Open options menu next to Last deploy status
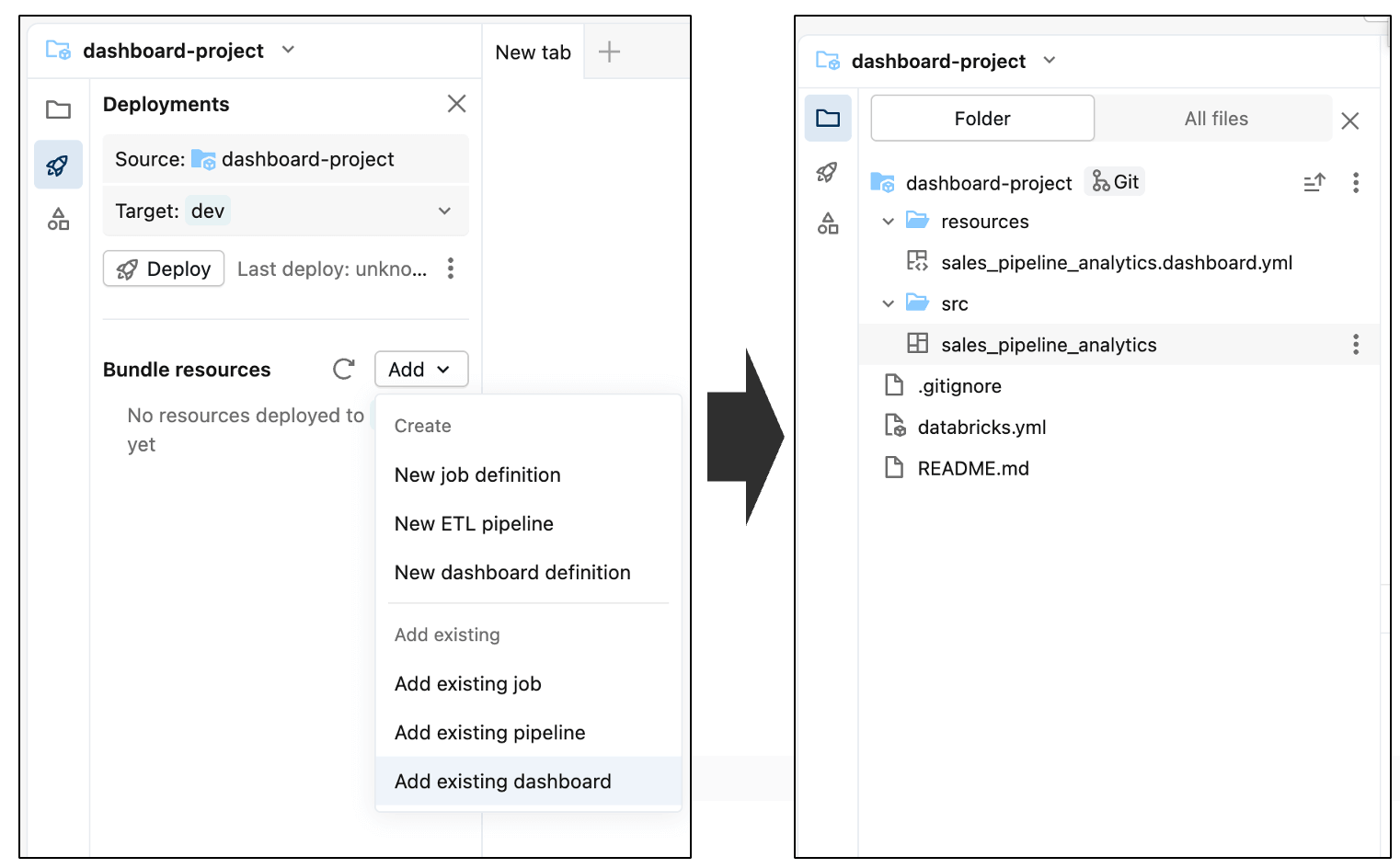Screen dimensions: 1400x868 pos(451,268)
